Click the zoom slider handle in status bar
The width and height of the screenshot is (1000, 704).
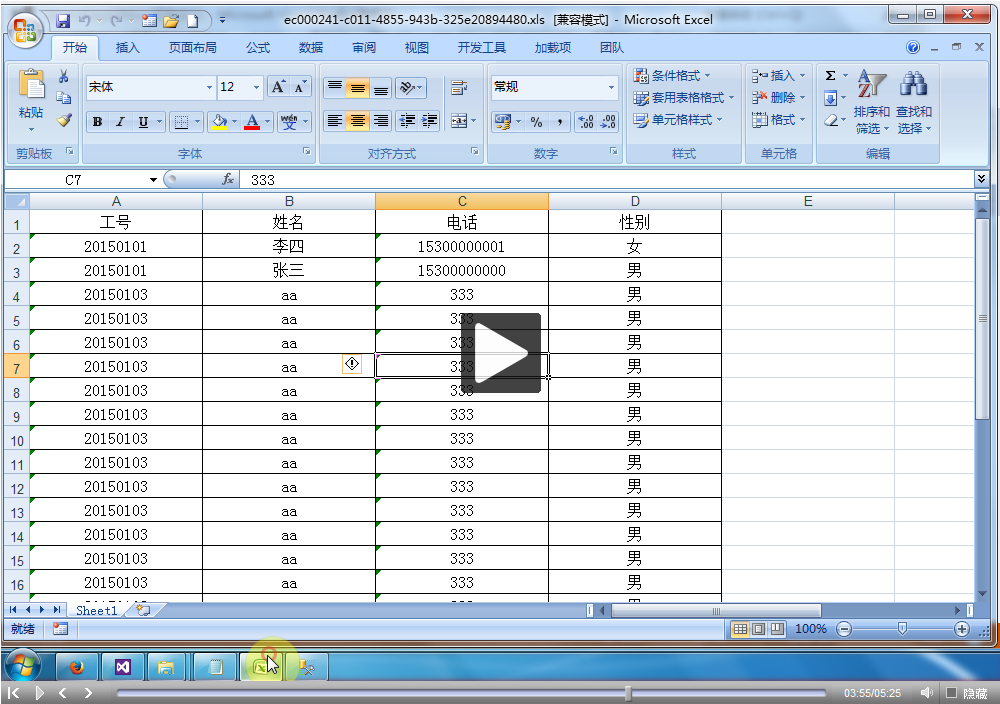[x=902, y=629]
